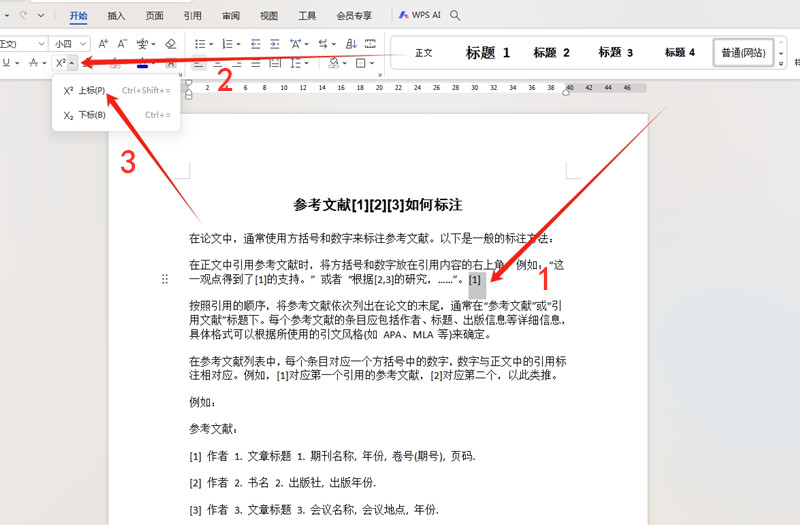The height and width of the screenshot is (525, 800).
Task: Switch to the 会员专享 tab
Action: (354, 16)
